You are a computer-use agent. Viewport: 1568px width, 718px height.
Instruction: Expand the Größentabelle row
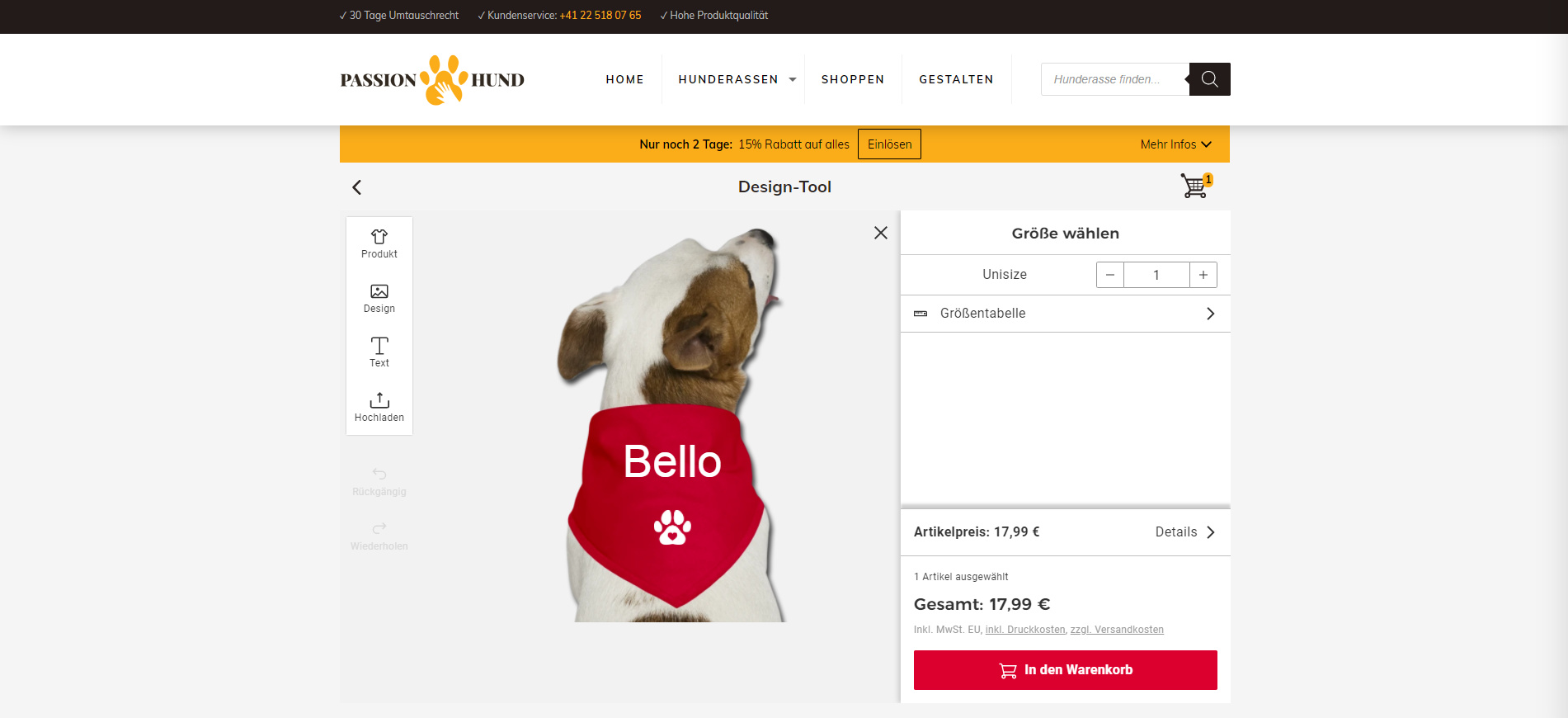[1065, 314]
